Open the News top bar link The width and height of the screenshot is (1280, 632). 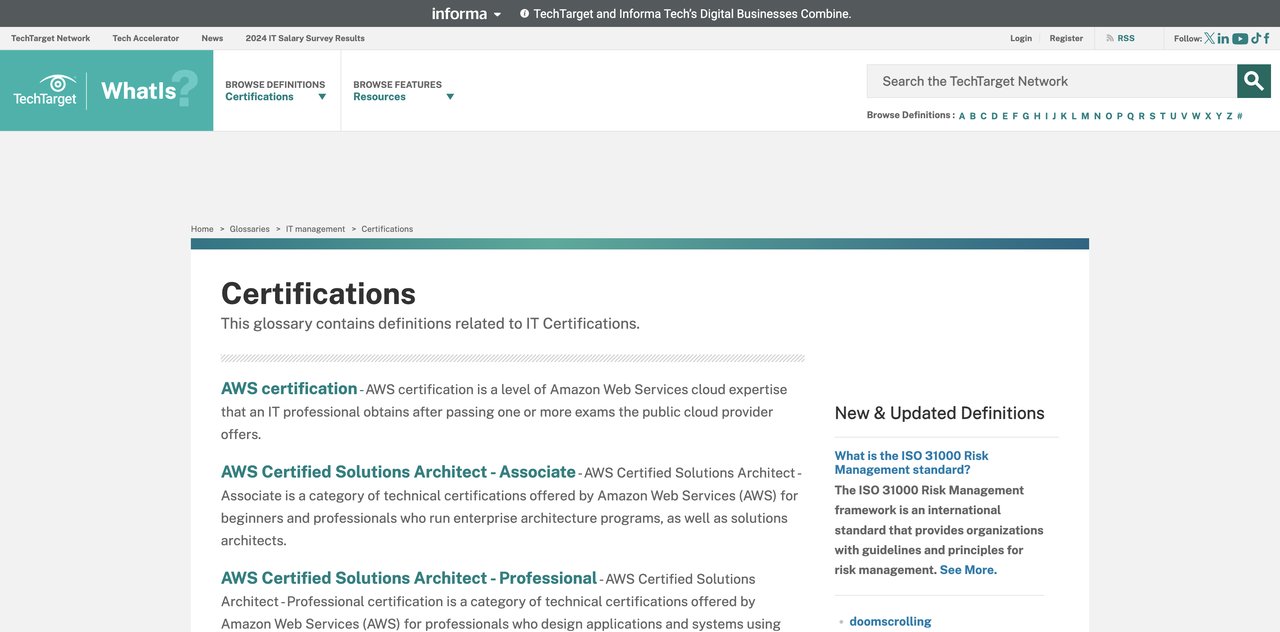(212, 38)
